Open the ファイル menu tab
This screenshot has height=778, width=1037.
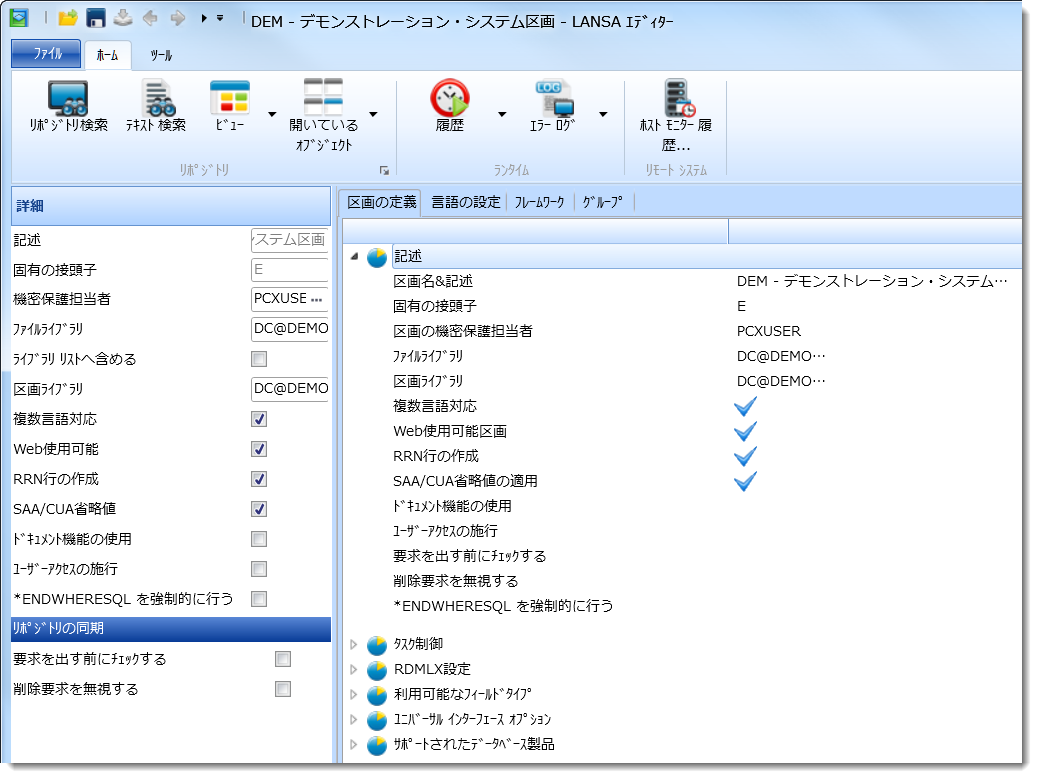click(x=46, y=54)
